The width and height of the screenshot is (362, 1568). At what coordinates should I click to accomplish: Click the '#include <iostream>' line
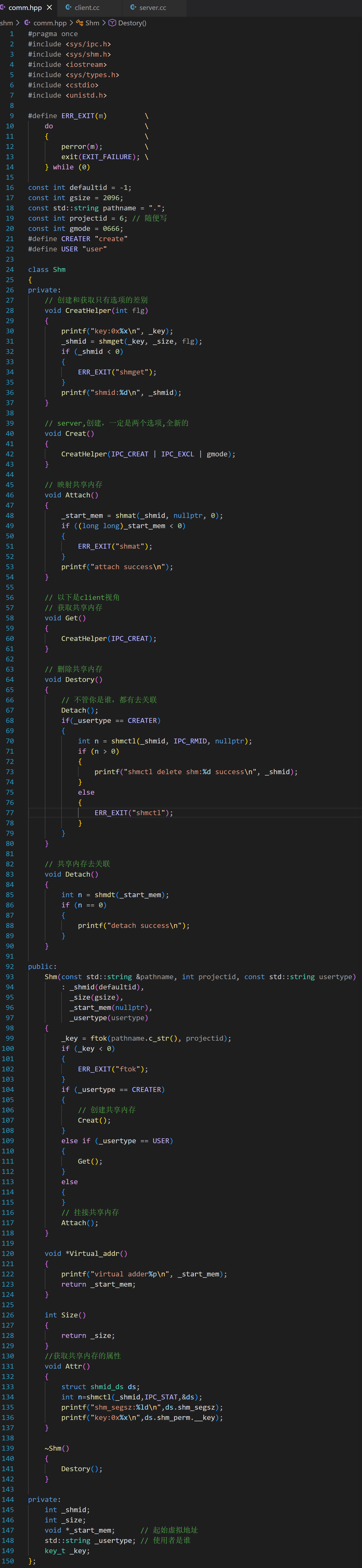coord(68,64)
